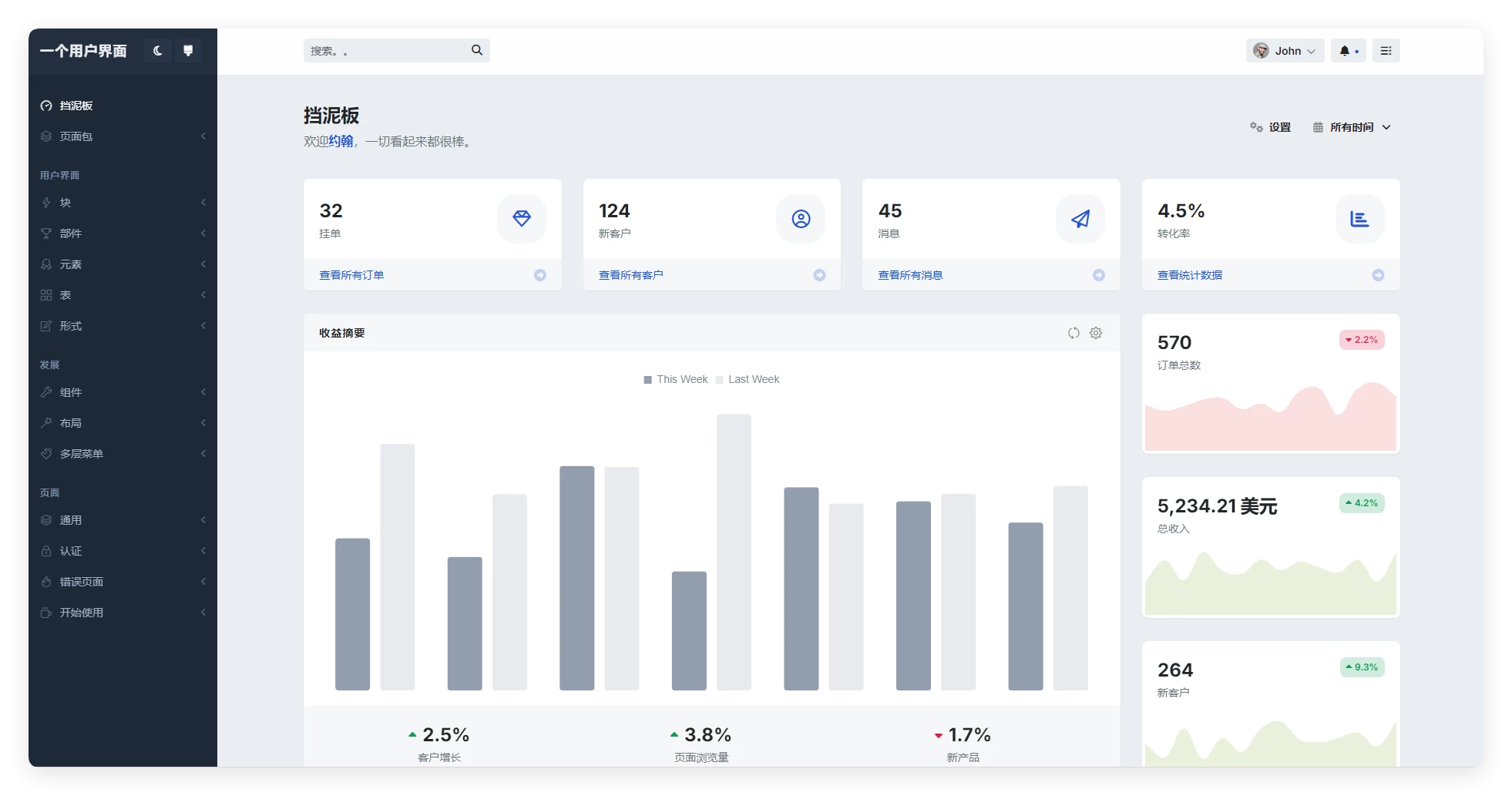Open the 所有时间 time range dropdown
This screenshot has height=796, width=1512.
[1352, 127]
